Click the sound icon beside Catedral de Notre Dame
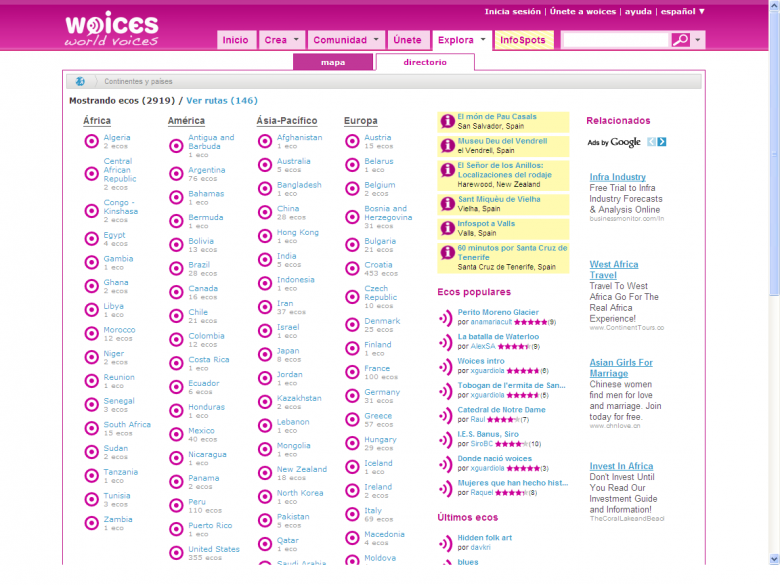 click(445, 415)
